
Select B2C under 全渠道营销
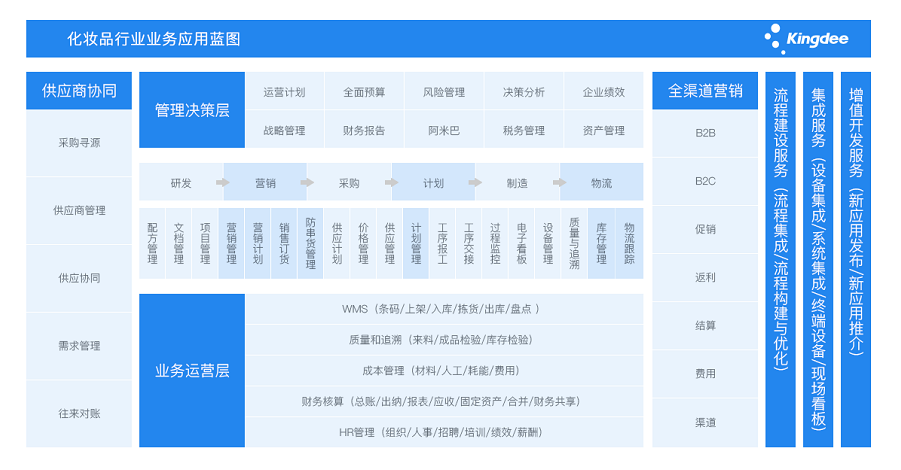(705, 182)
